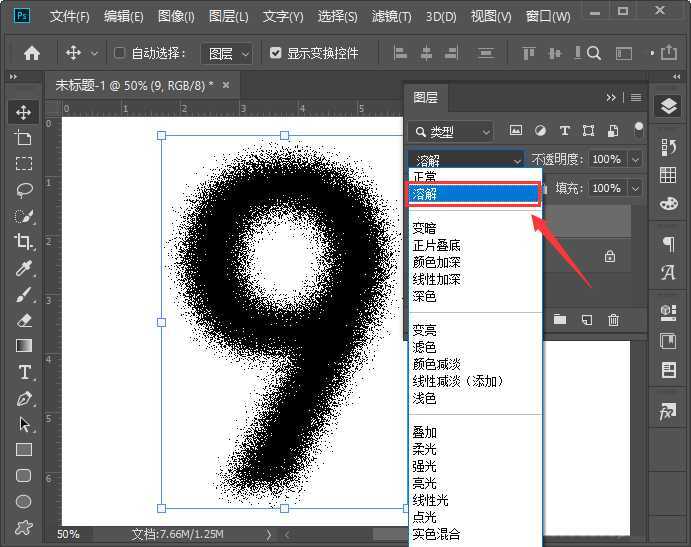Select the Move tool in toolbar
Screen dimensions: 691x547
coord(24,112)
